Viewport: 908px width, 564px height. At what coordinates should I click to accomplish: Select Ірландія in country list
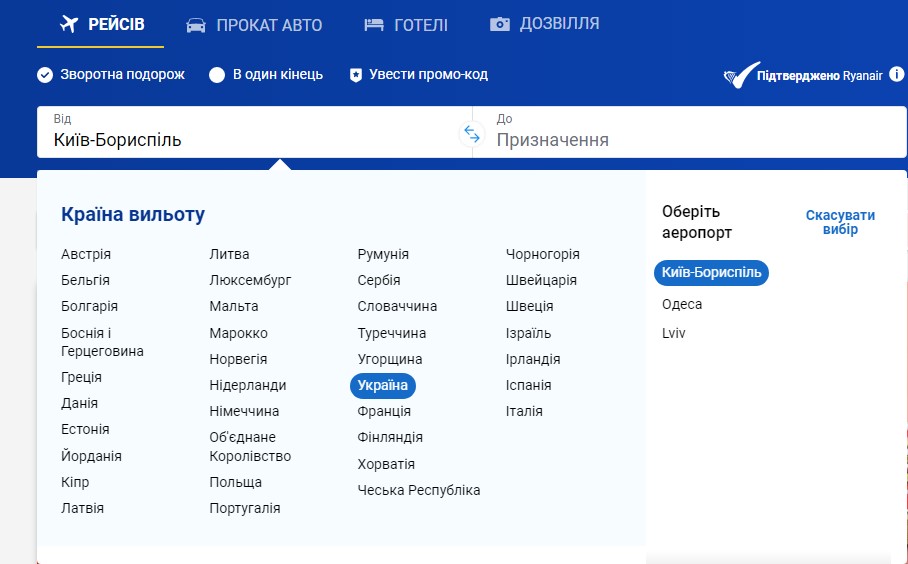533,360
